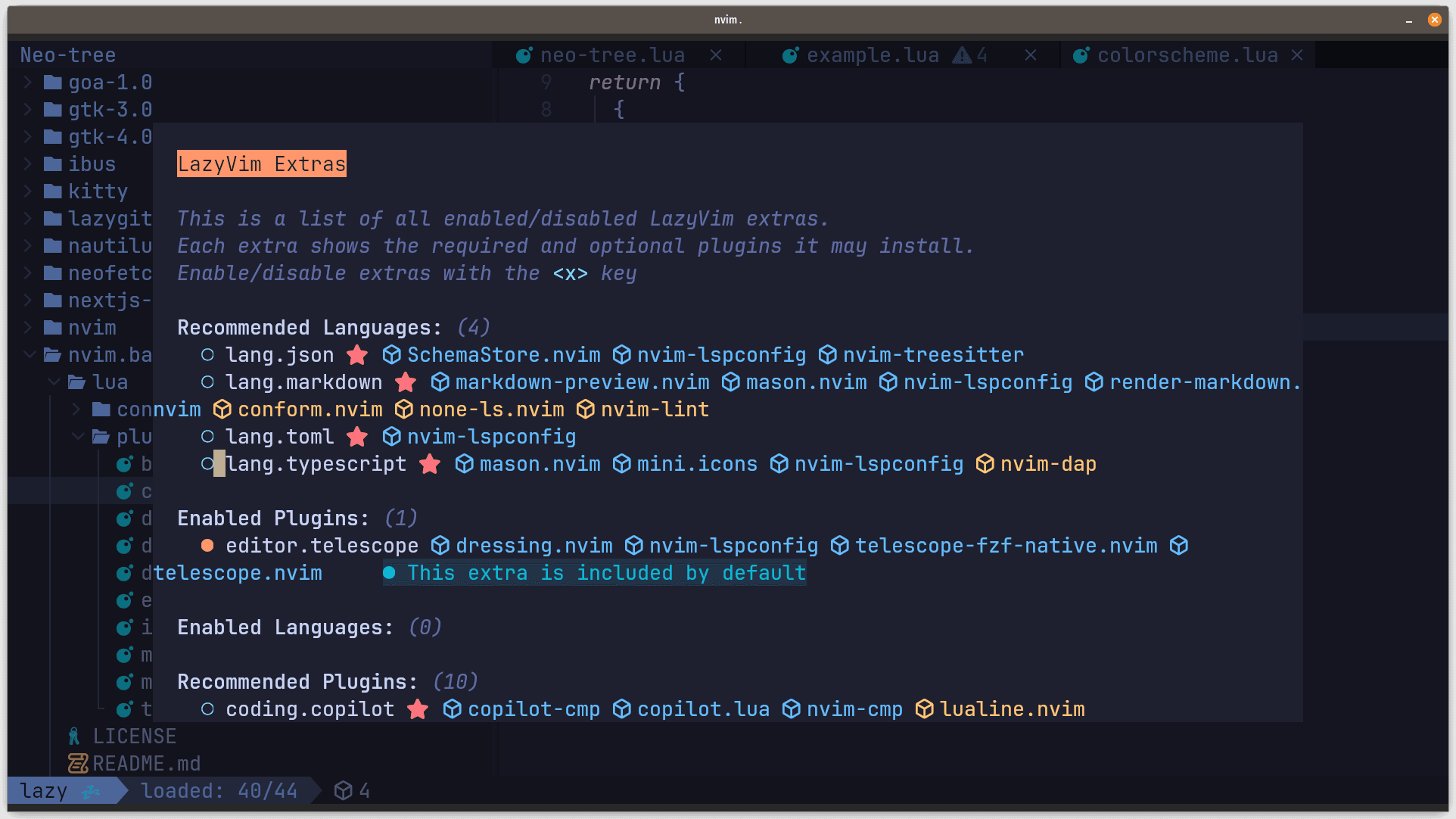Click the orange package icon before nvim-dap
Viewport: 1456px width, 819px height.
point(985,464)
